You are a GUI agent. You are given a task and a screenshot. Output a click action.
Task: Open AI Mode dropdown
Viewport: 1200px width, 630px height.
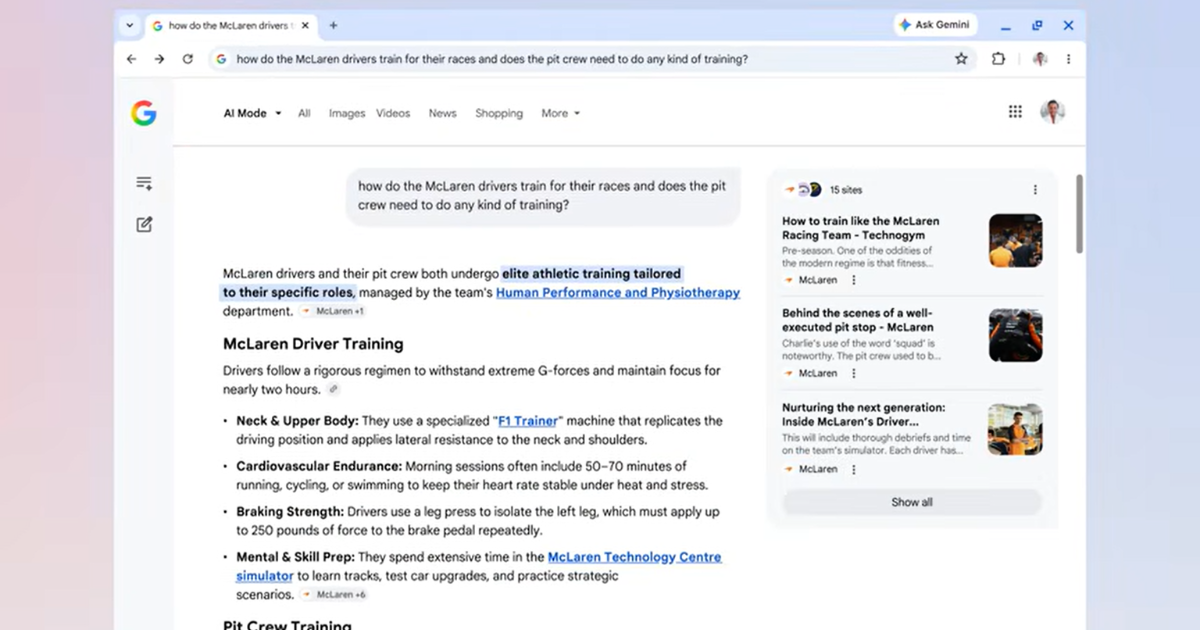coord(252,113)
